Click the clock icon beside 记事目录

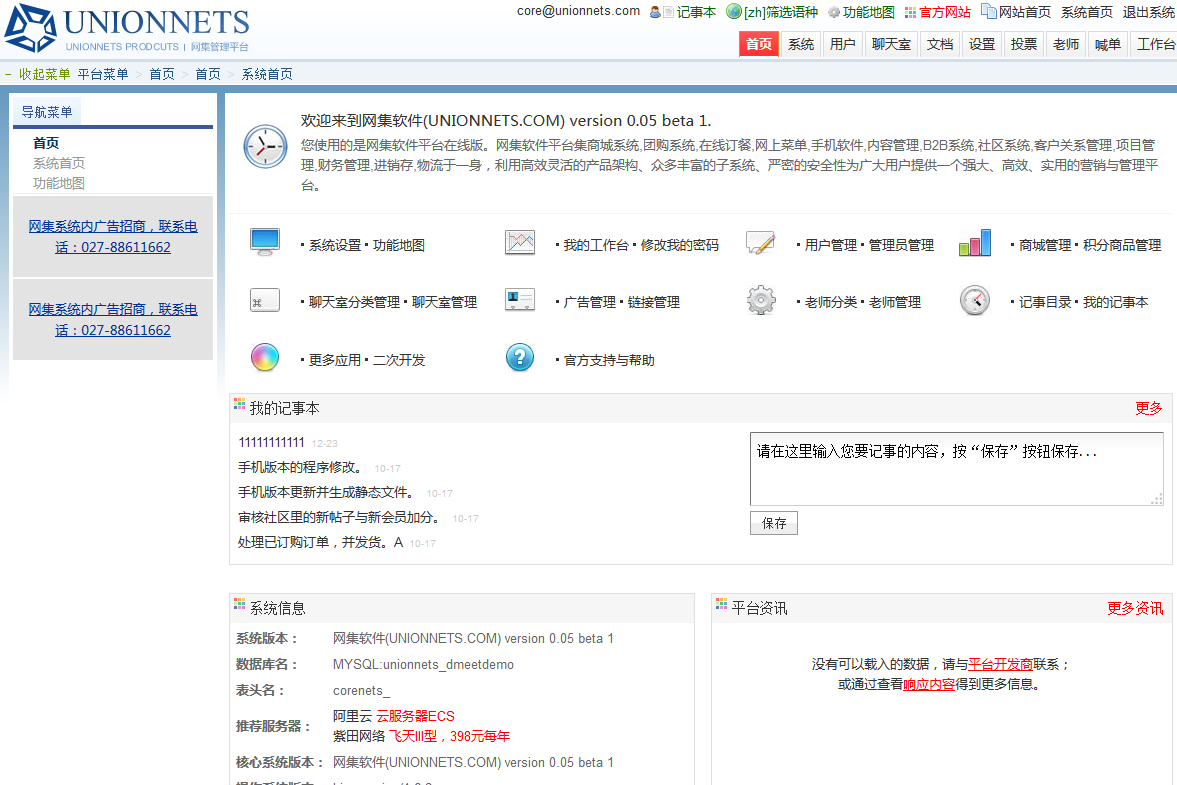coord(975,301)
